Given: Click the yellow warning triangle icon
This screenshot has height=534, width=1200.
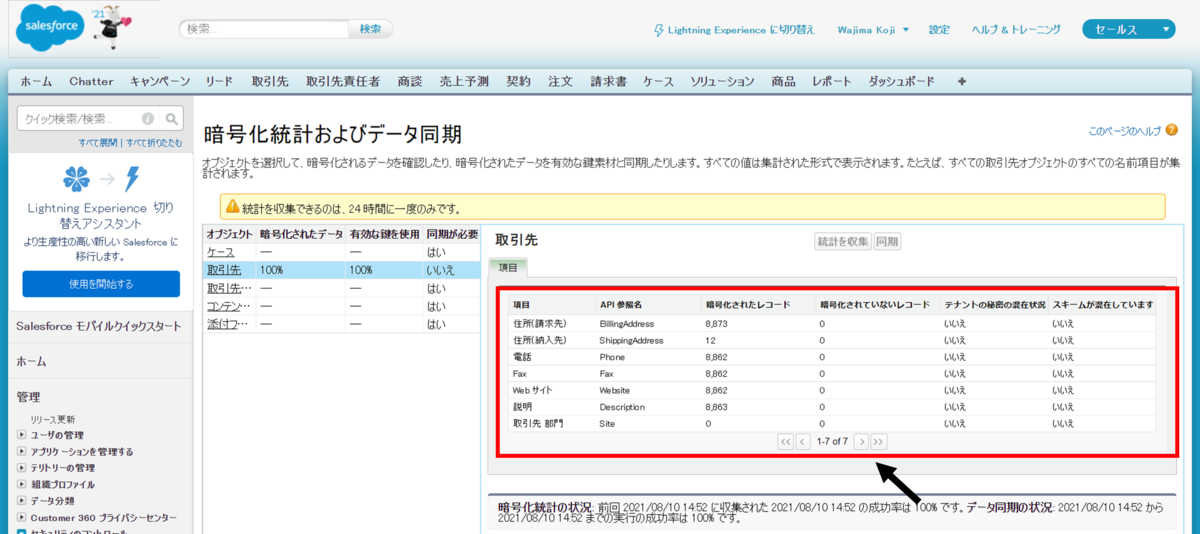Looking at the screenshot, I should pyautogui.click(x=232, y=208).
